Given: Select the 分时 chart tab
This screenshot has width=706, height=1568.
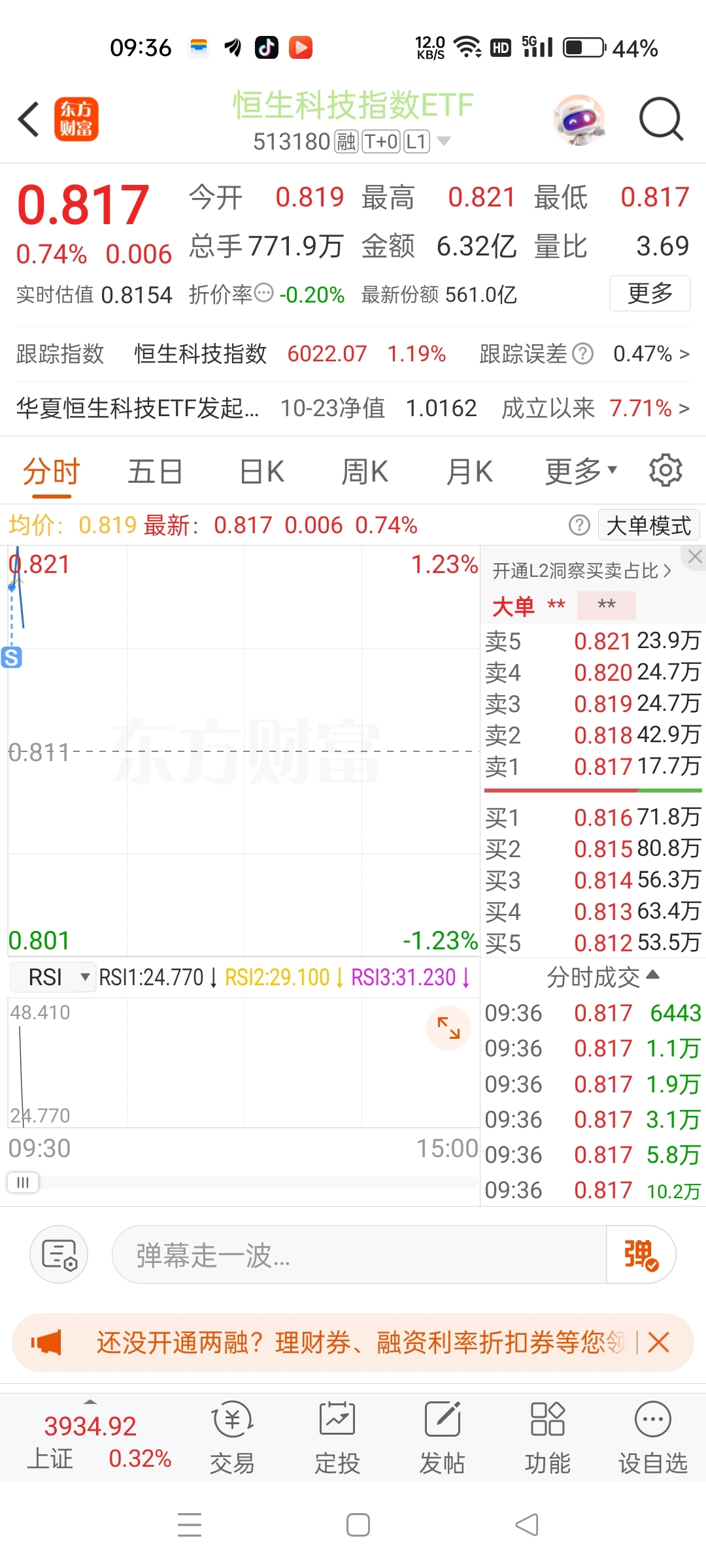Looking at the screenshot, I should click(51, 472).
